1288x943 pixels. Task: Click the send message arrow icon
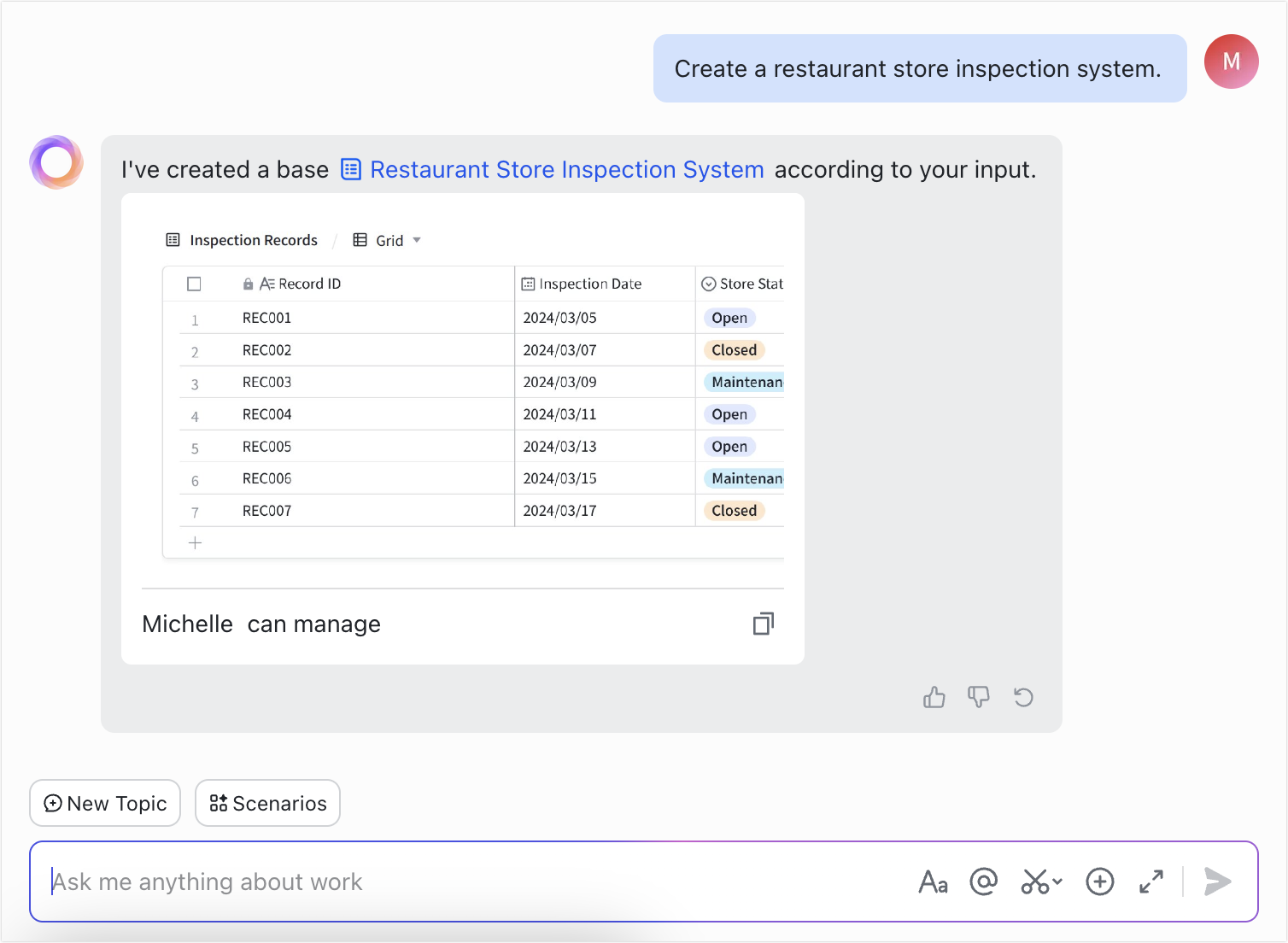pos(1217,881)
